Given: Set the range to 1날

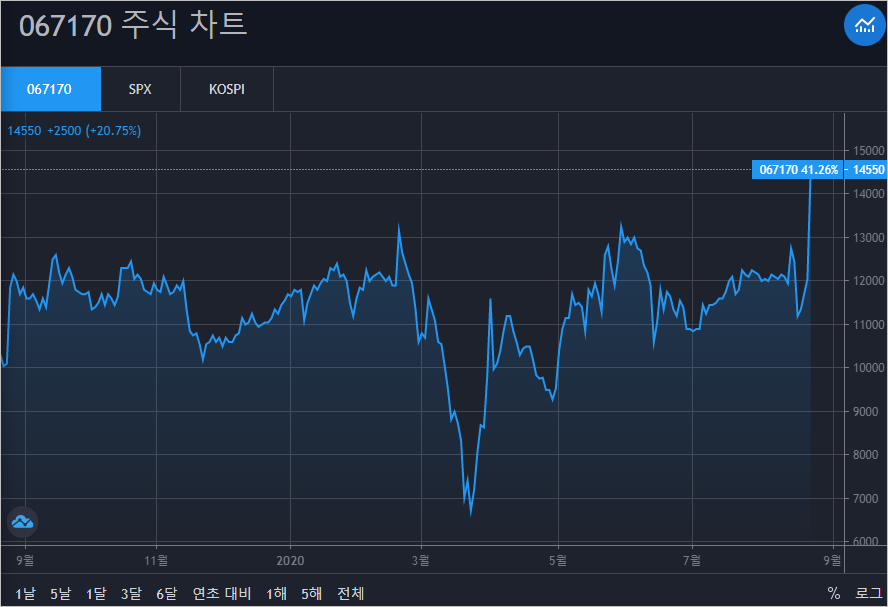Looking at the screenshot, I should pos(25,593).
